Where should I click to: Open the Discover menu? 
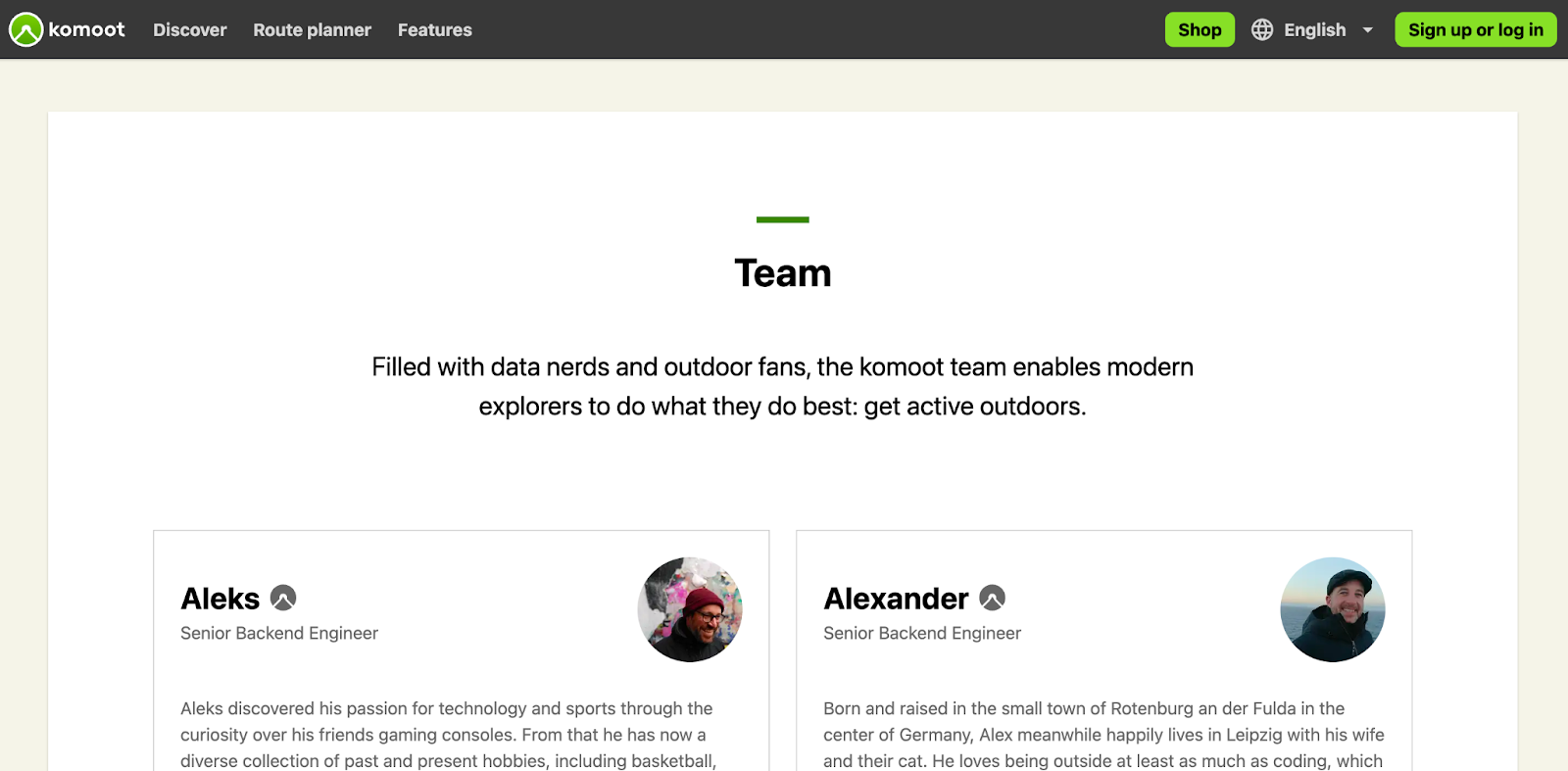click(190, 30)
